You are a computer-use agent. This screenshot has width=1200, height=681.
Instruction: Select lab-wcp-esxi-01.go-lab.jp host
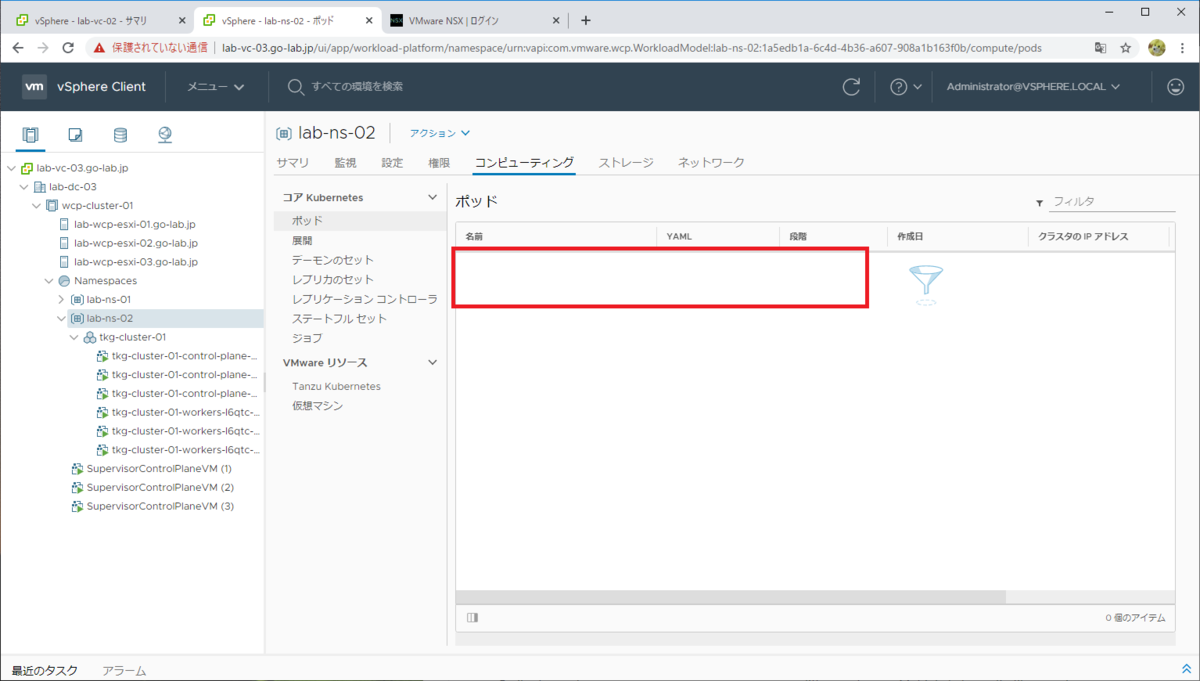coord(135,224)
